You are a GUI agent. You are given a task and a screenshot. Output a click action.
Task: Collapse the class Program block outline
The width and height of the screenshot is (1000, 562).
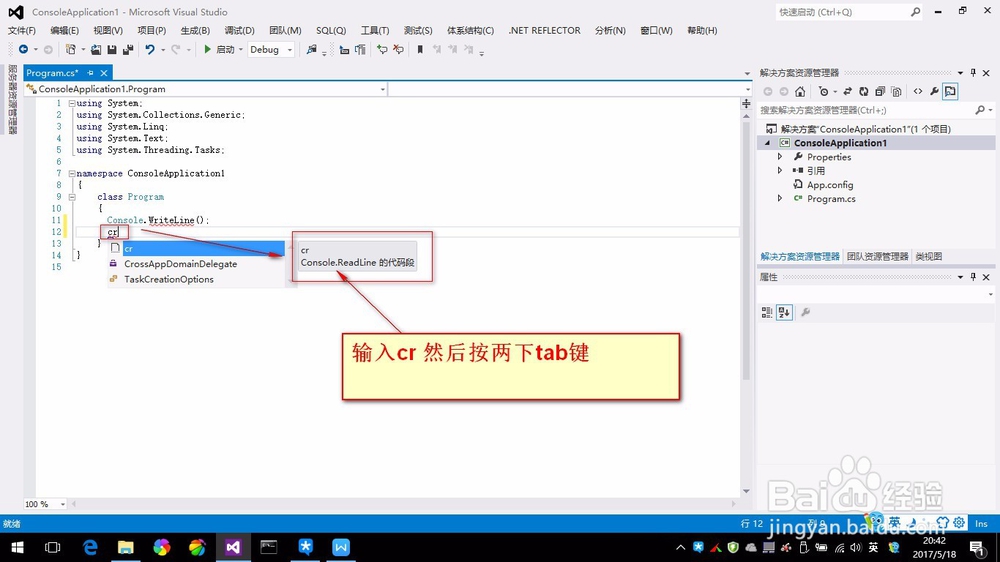pos(72,197)
